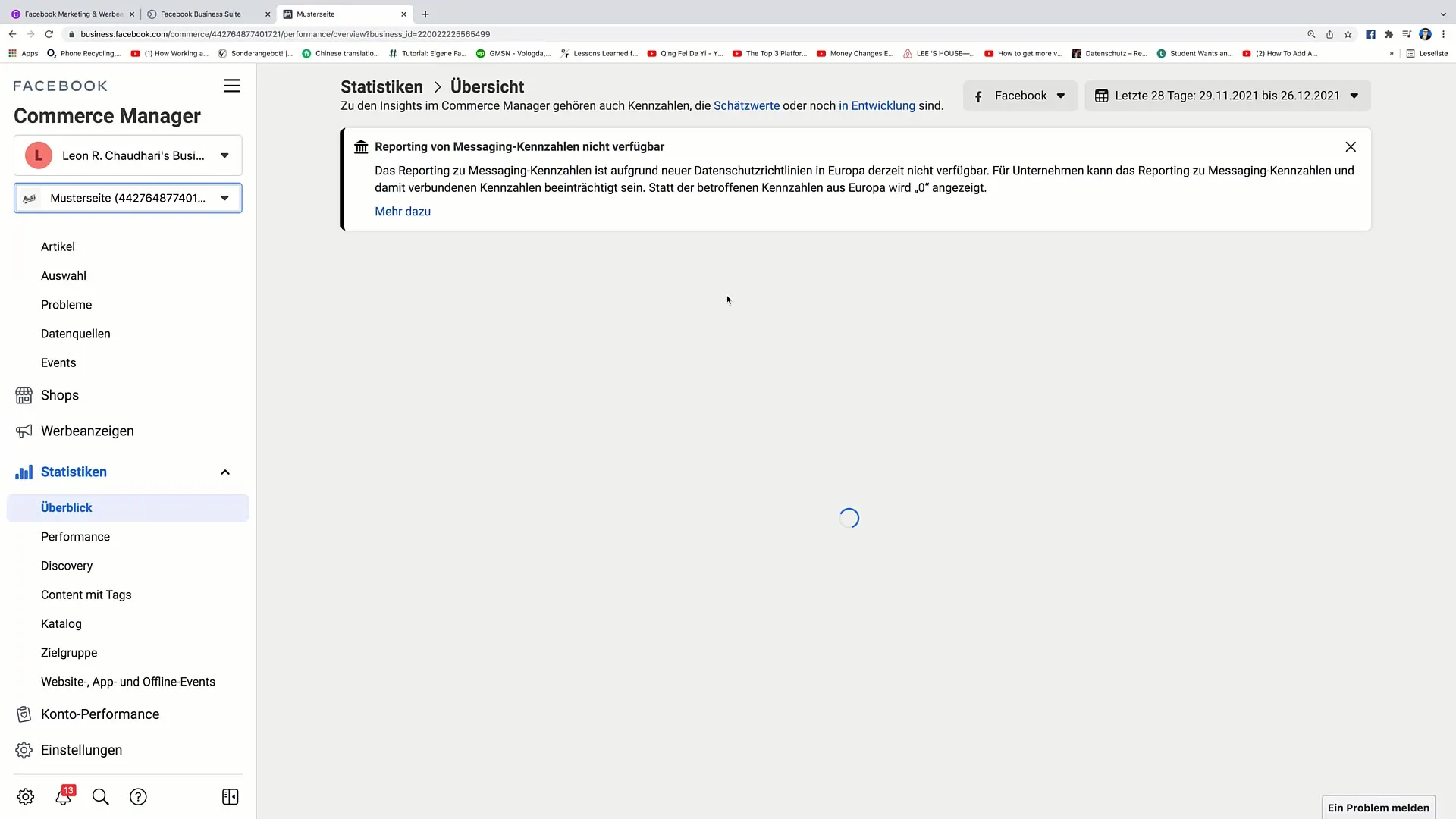Click the Konto-Performance sidebar icon
This screenshot has height=819, width=1456.
pos(24,714)
